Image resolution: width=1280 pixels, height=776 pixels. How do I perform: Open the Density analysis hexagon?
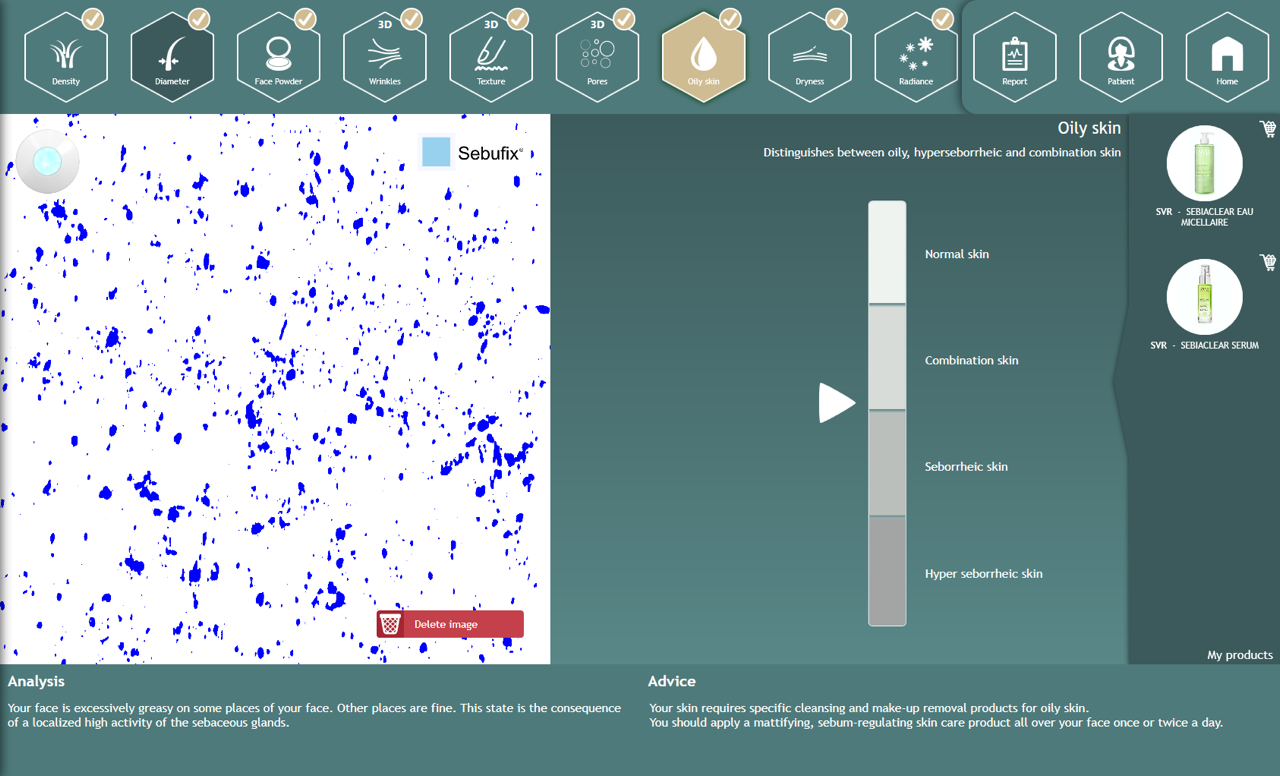click(x=66, y=57)
